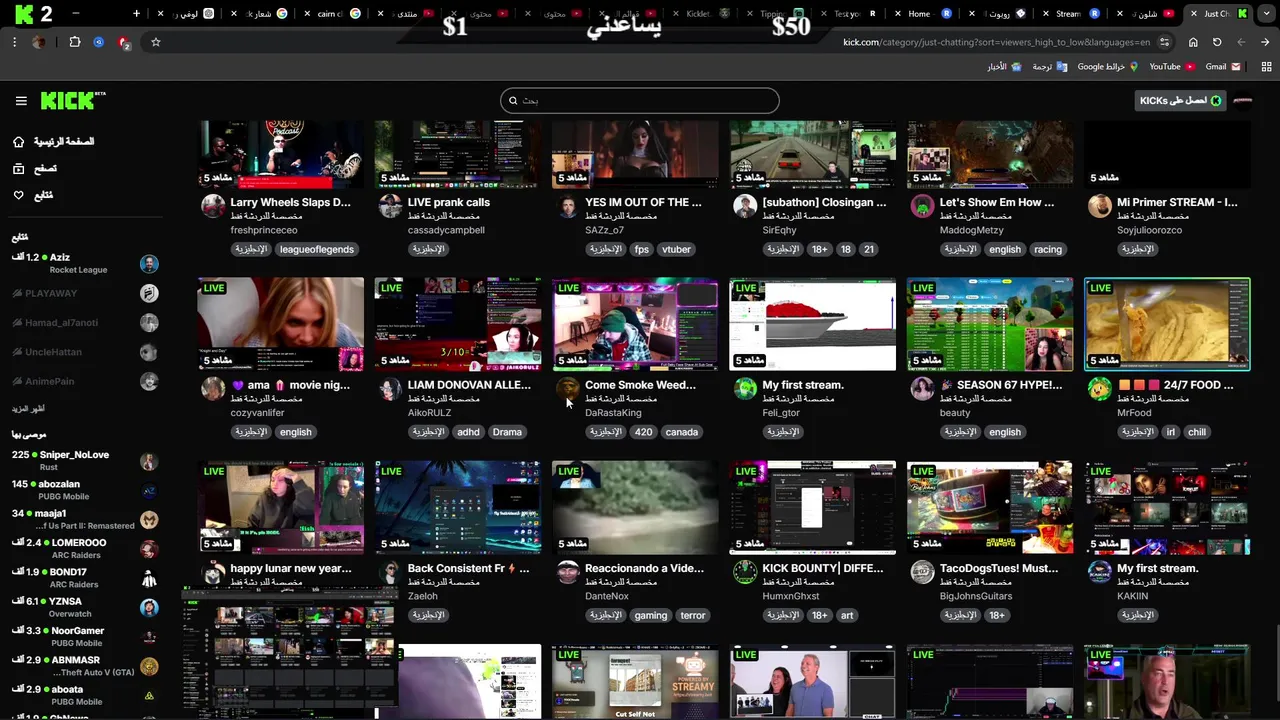This screenshot has width=1280, height=720.
Task: Switch to the 'Test yo' browser tab
Action: pyautogui.click(x=851, y=14)
